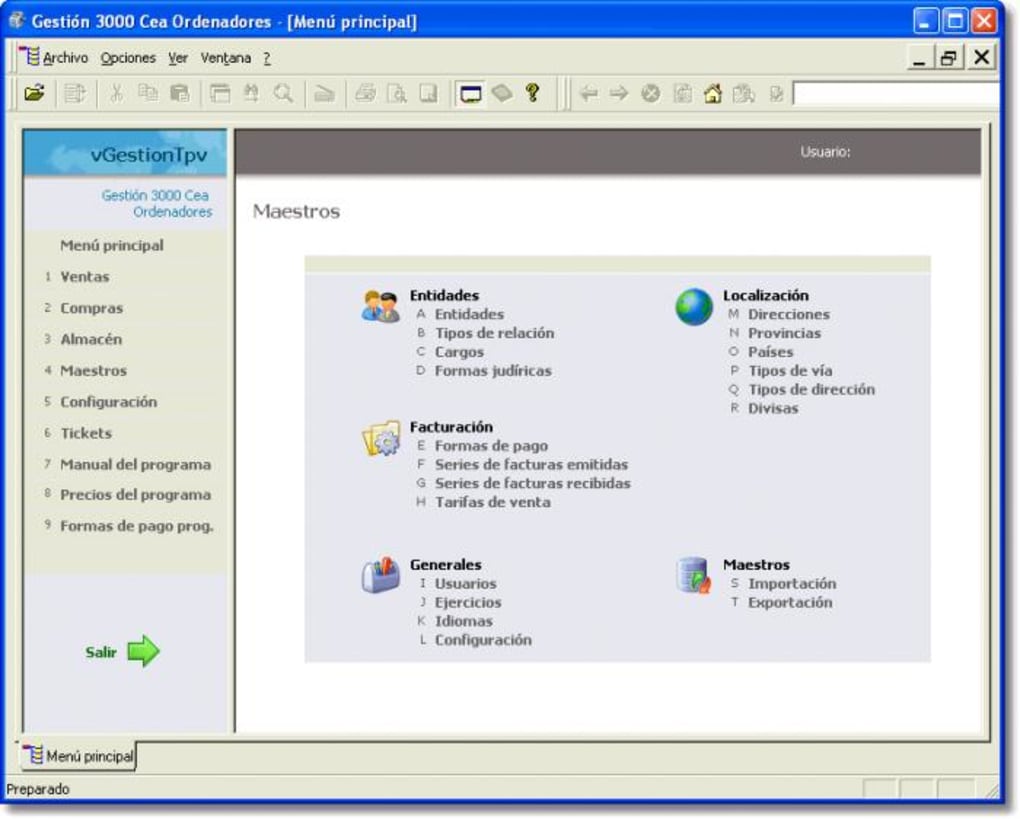The width and height of the screenshot is (1020, 819).
Task: Click the green Salir arrow icon
Action: 143,651
